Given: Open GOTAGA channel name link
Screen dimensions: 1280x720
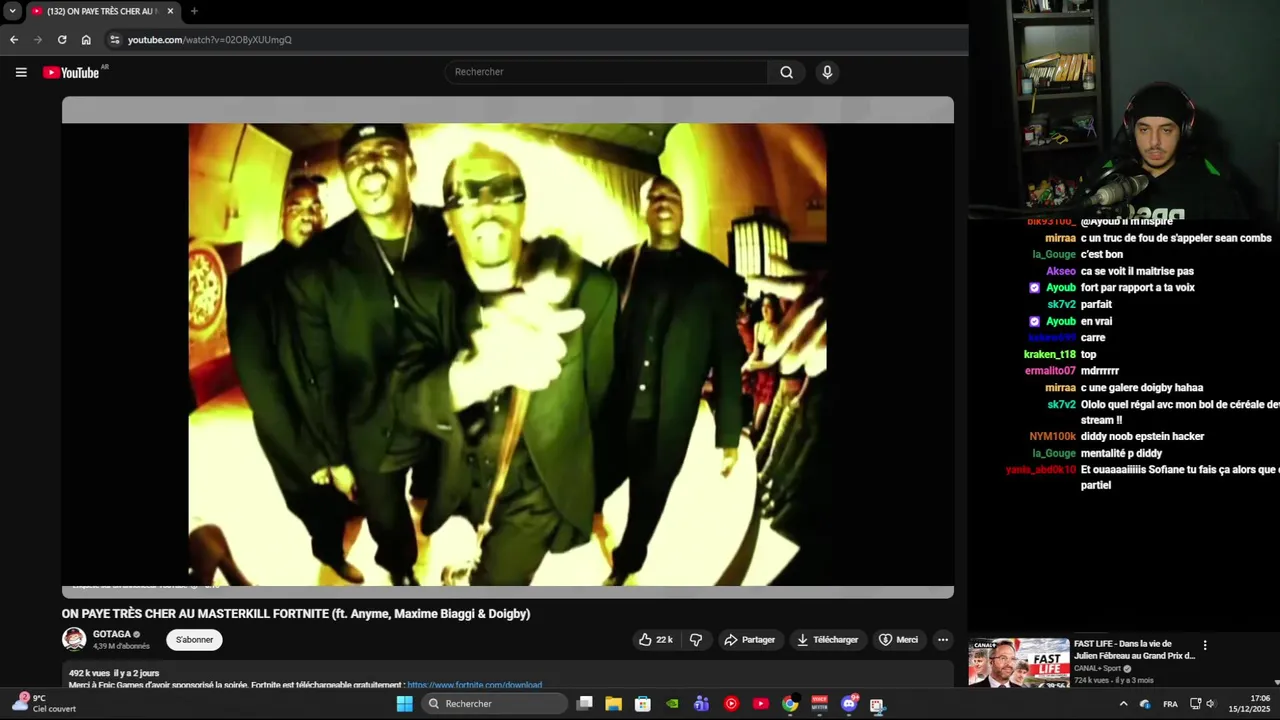Looking at the screenshot, I should (x=112, y=634).
